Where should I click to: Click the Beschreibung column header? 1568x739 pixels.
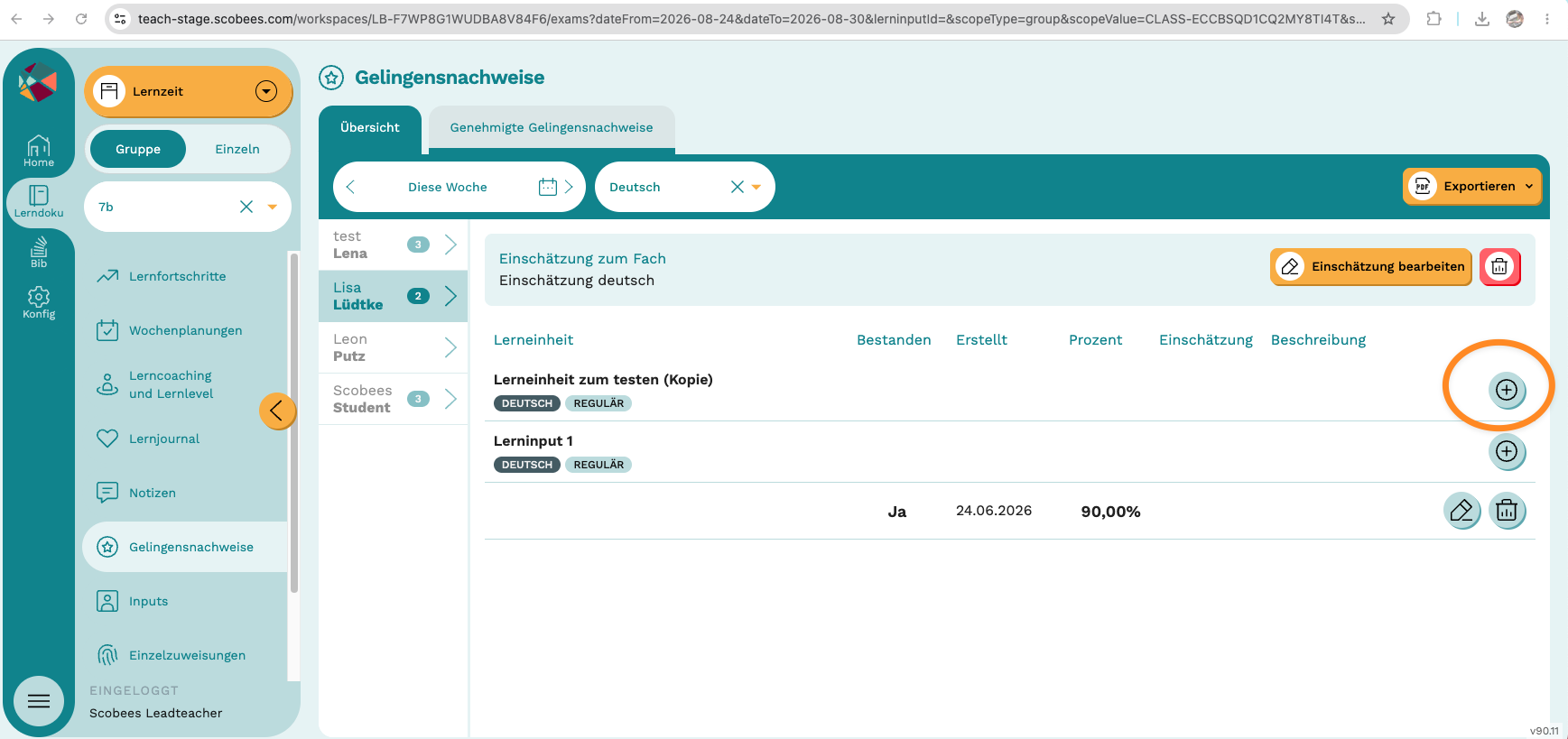(1318, 340)
